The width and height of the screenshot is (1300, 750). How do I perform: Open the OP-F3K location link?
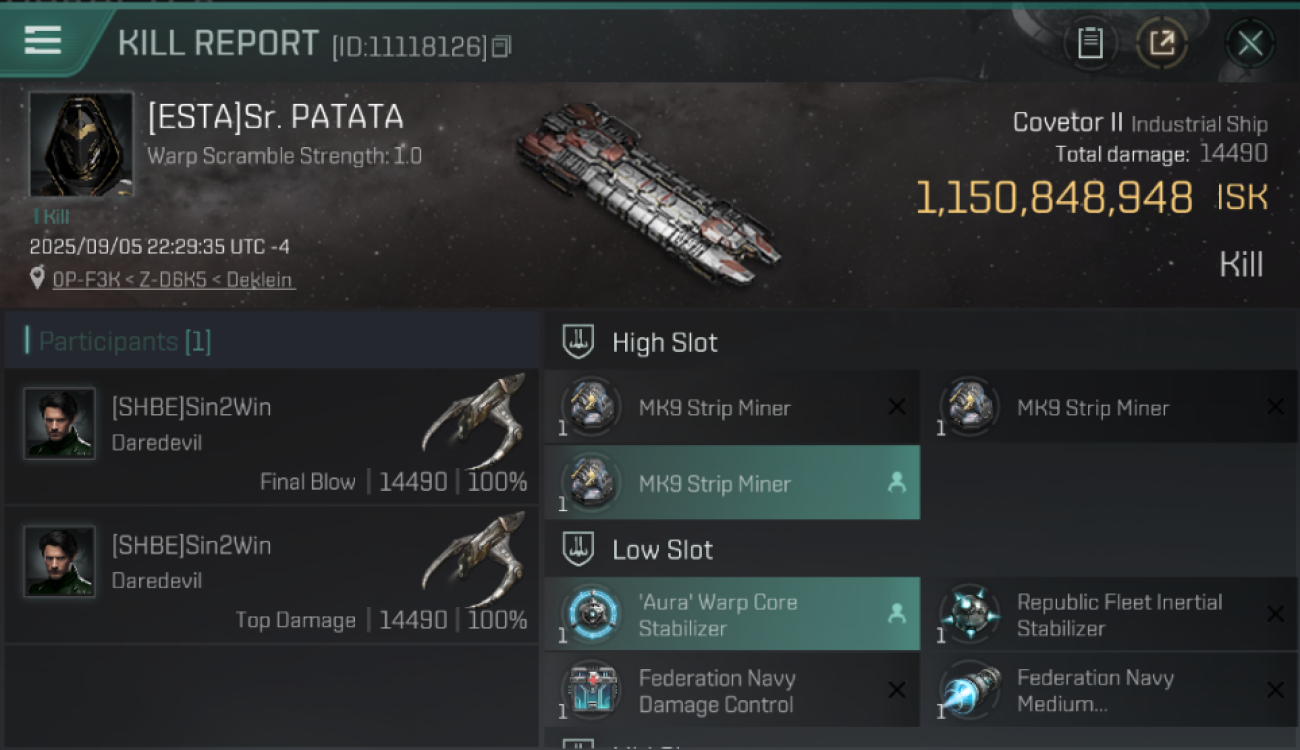tap(173, 280)
